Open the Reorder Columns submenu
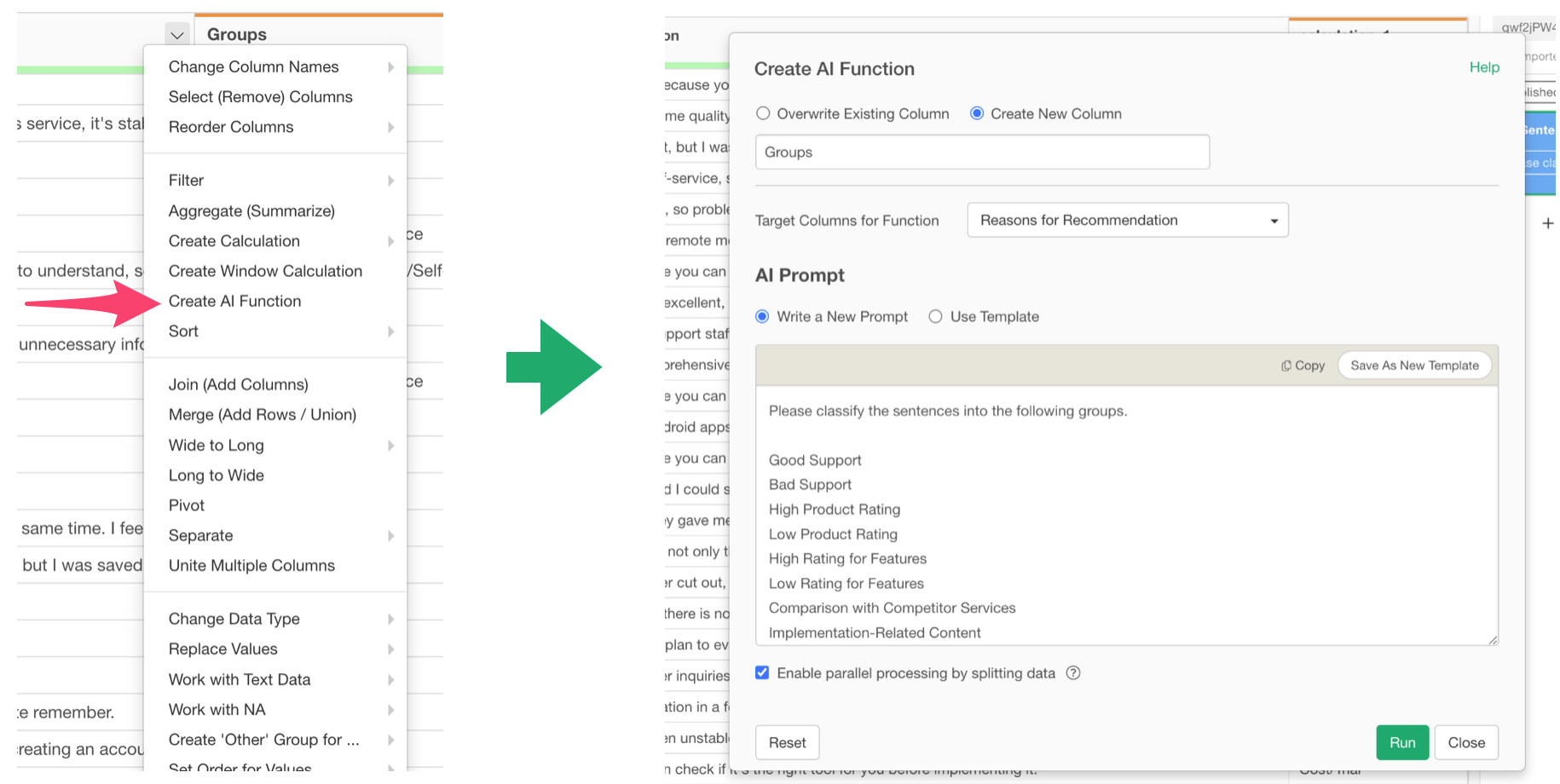 tap(275, 127)
